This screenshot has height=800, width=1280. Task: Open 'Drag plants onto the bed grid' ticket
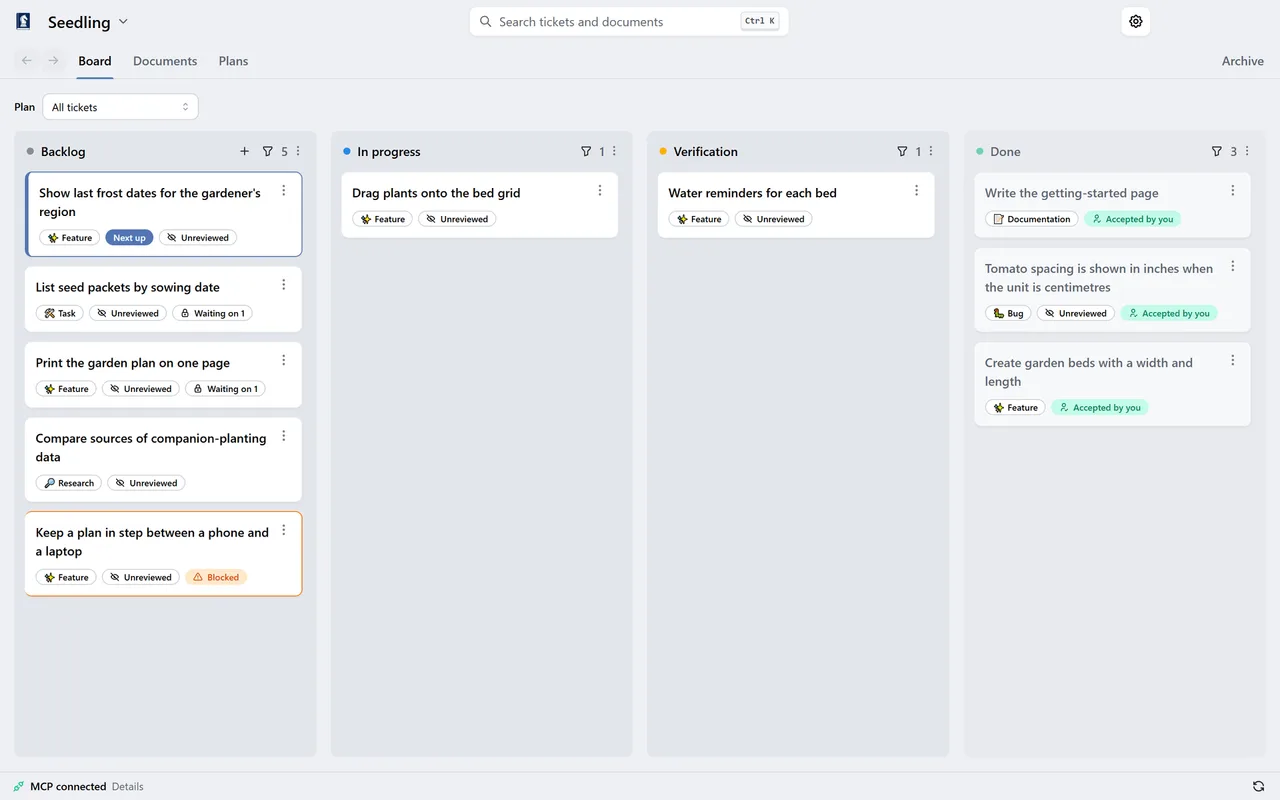tap(436, 193)
